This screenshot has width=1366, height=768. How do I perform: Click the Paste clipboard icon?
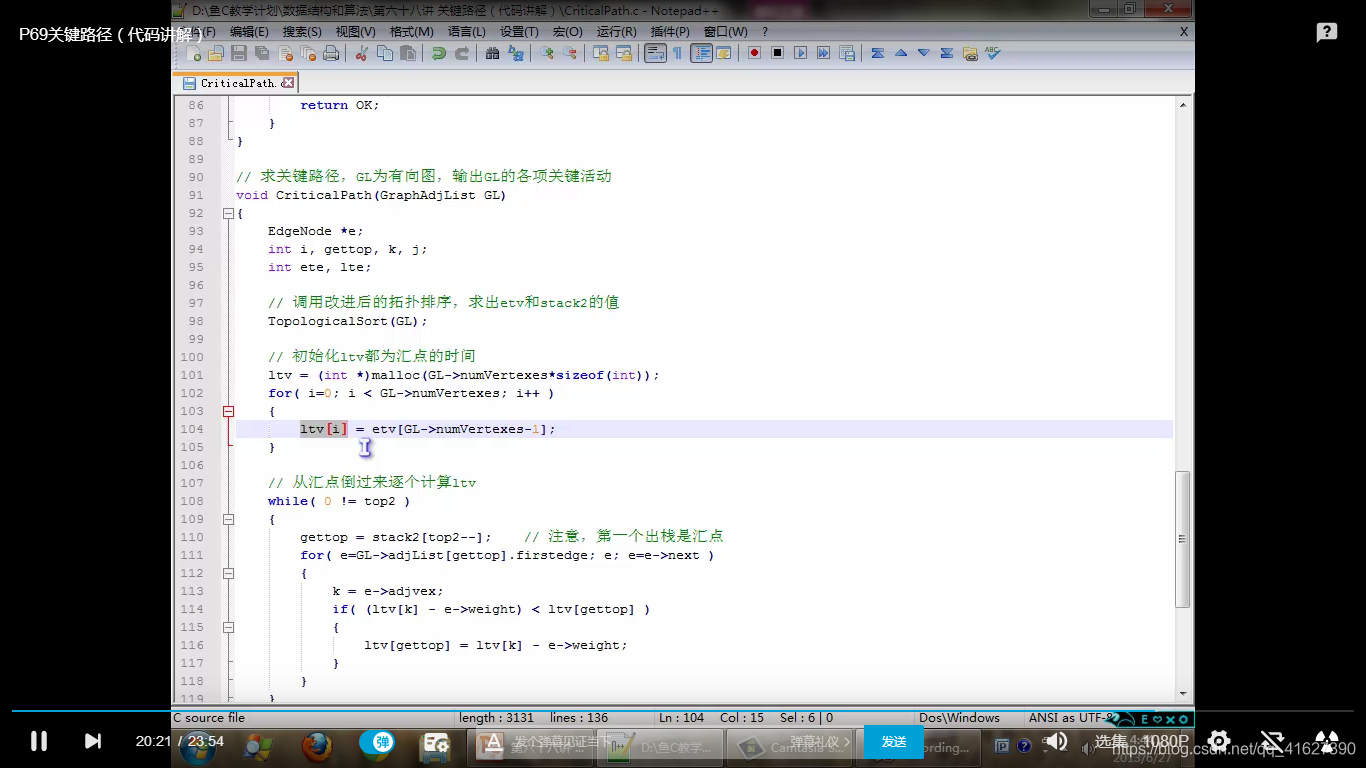[407, 53]
